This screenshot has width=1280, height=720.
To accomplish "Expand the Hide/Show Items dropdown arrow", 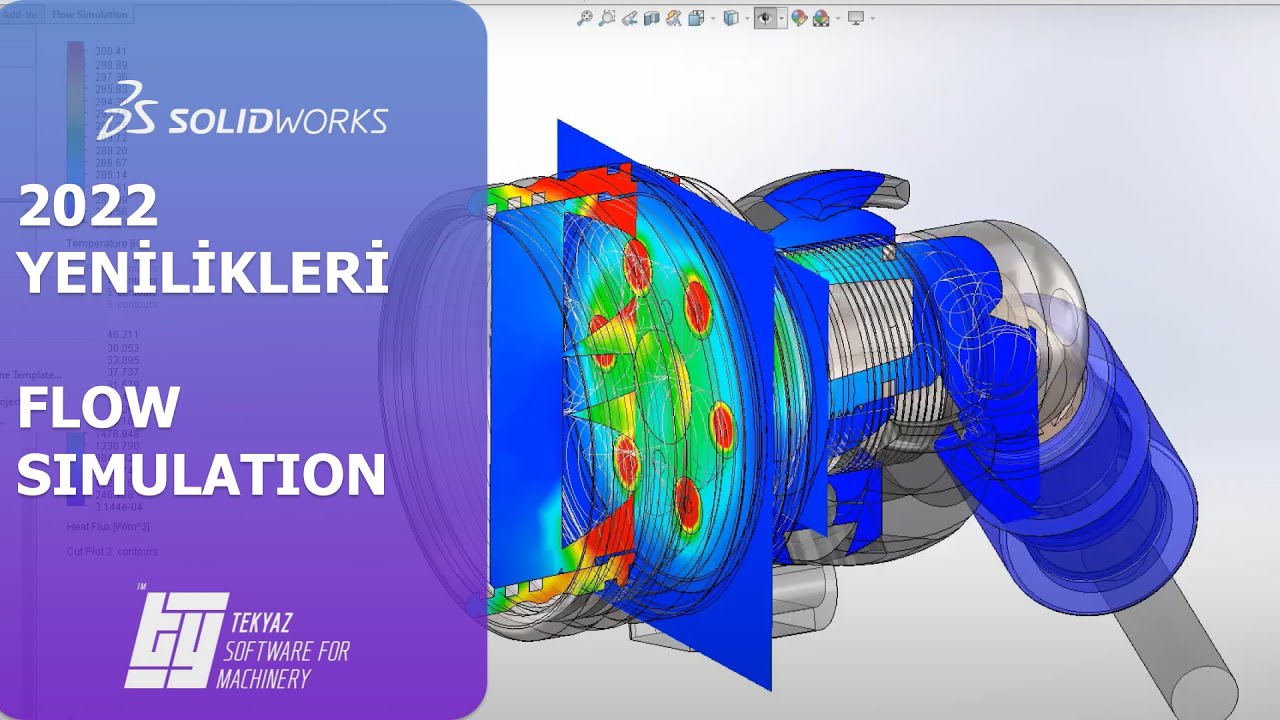I will [782, 18].
